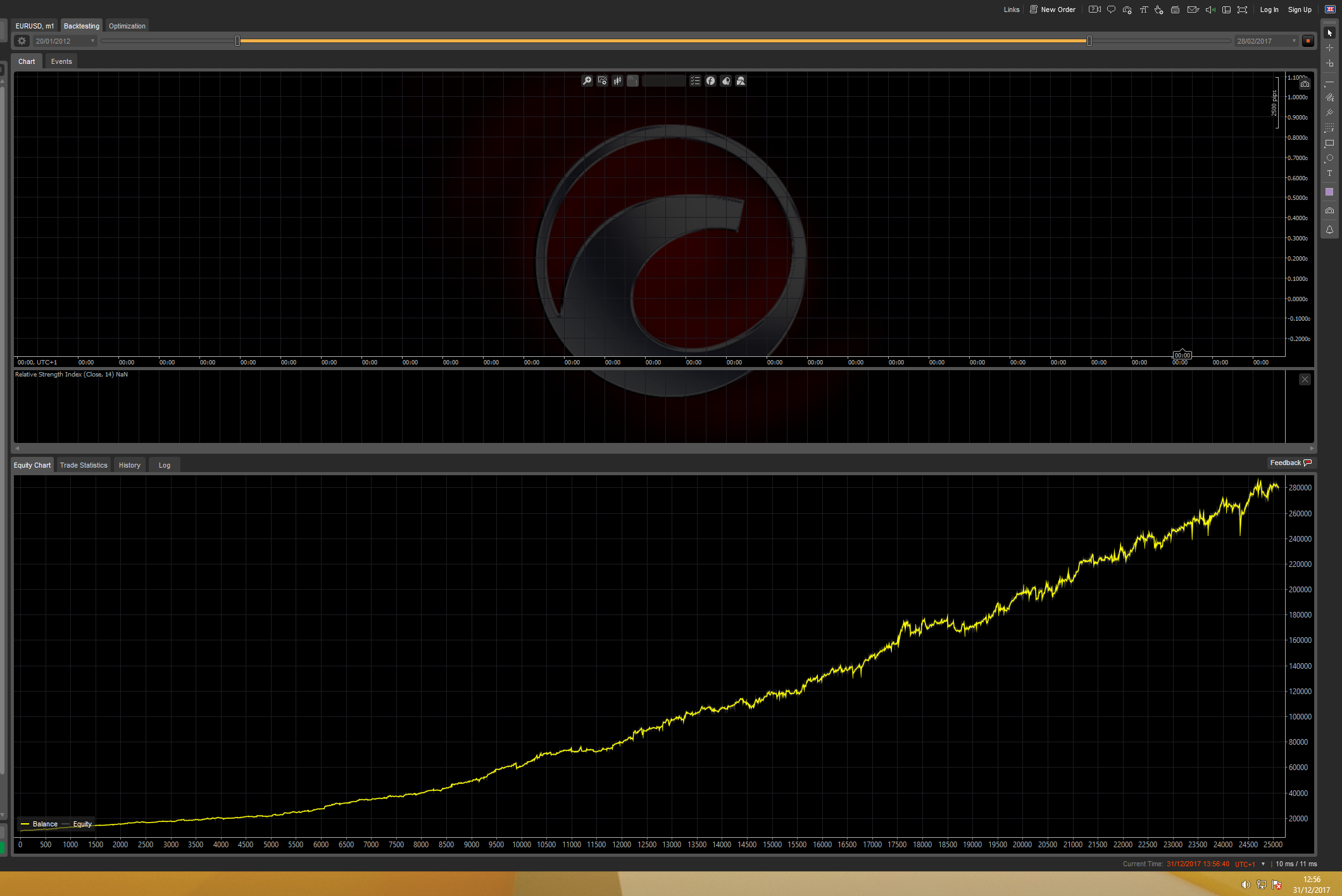Open chart view options icon
This screenshot has height=896, width=1342.
(x=602, y=81)
